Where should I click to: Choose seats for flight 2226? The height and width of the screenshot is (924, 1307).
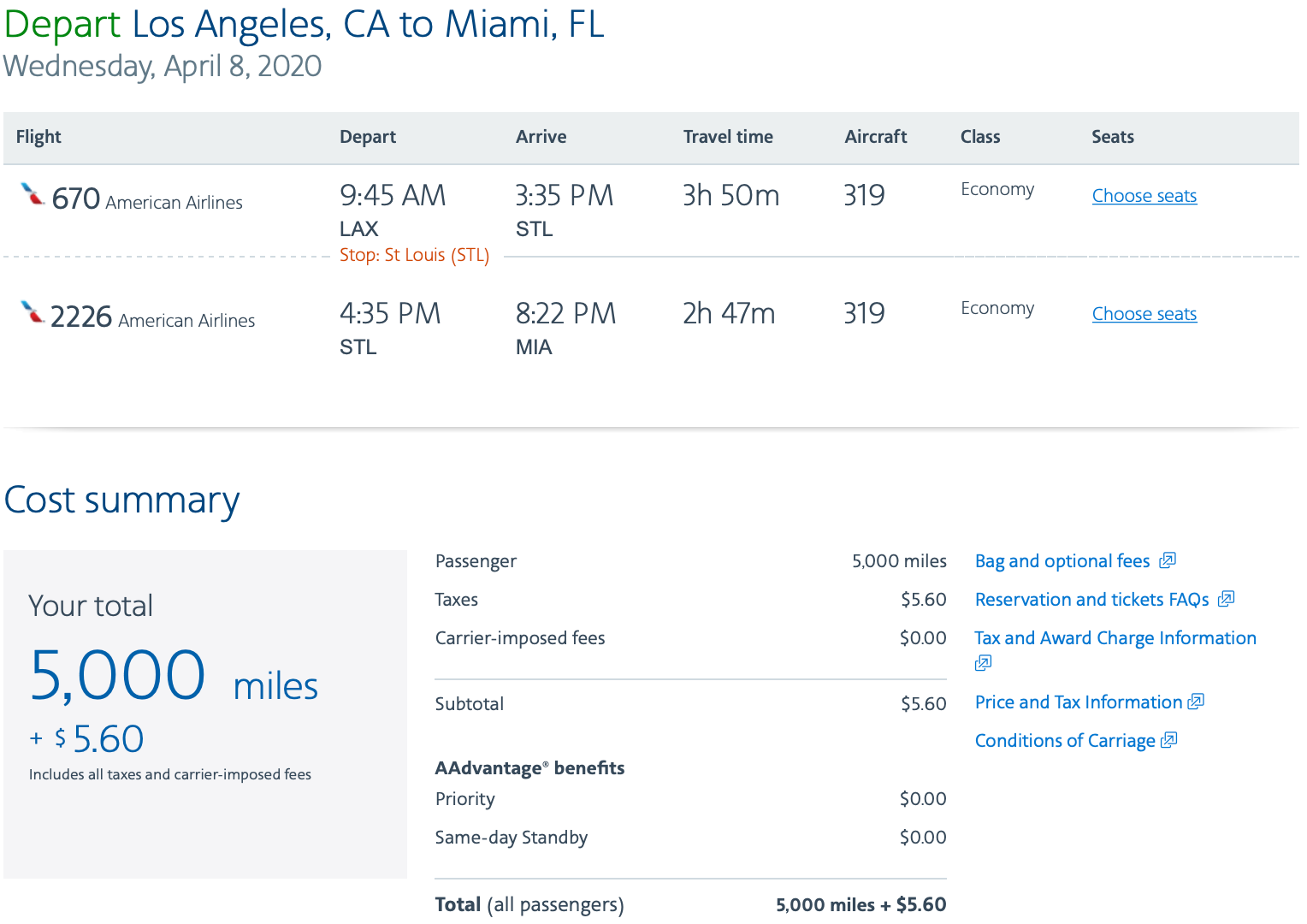1144,314
